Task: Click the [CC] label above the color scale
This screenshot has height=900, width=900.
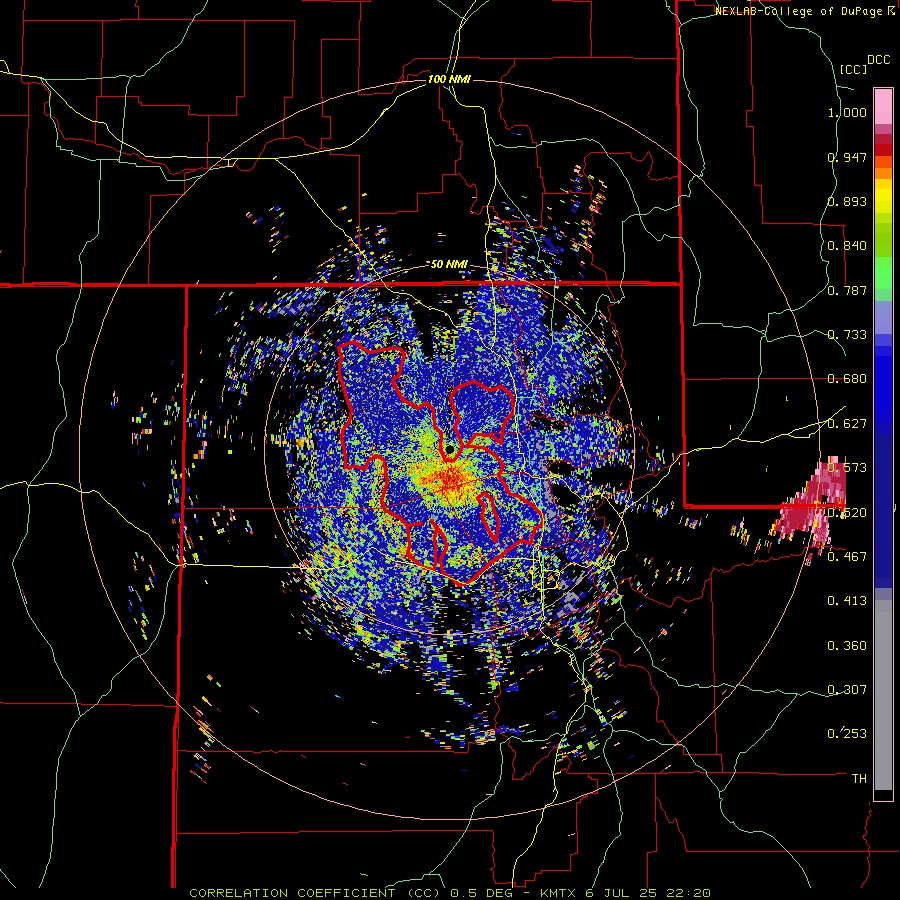Action: [x=853, y=69]
